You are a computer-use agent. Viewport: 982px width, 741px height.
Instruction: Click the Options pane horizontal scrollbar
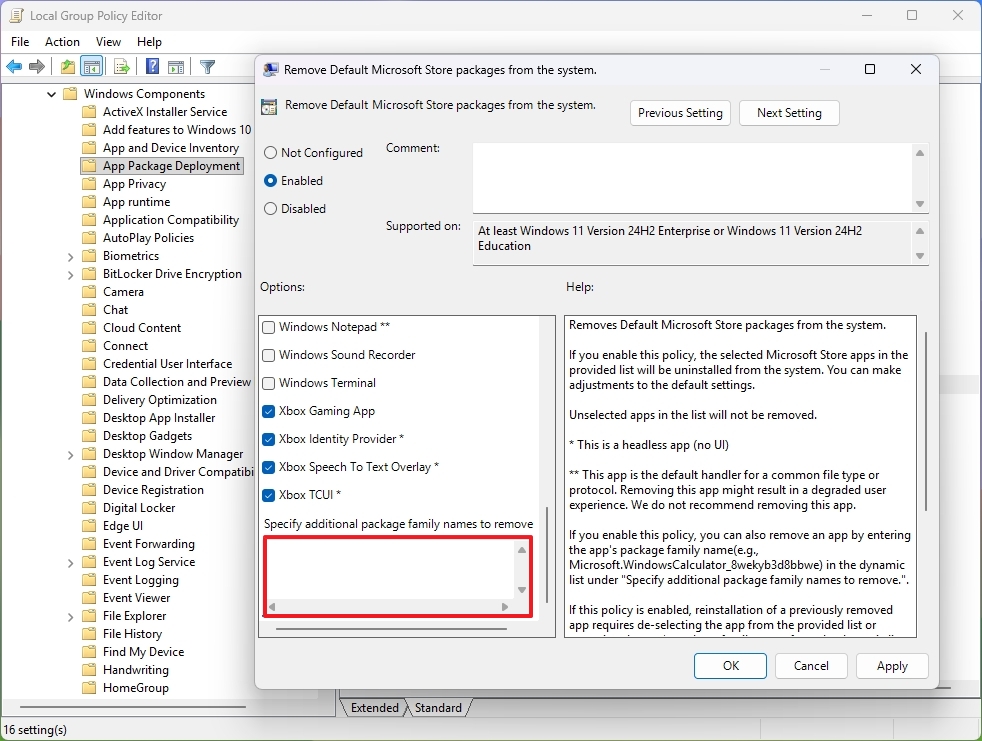tap(391, 629)
